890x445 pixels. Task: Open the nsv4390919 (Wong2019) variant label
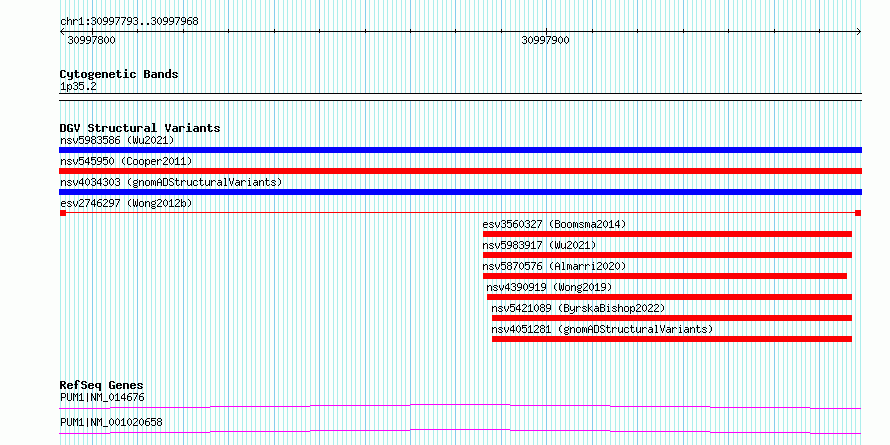coord(549,287)
